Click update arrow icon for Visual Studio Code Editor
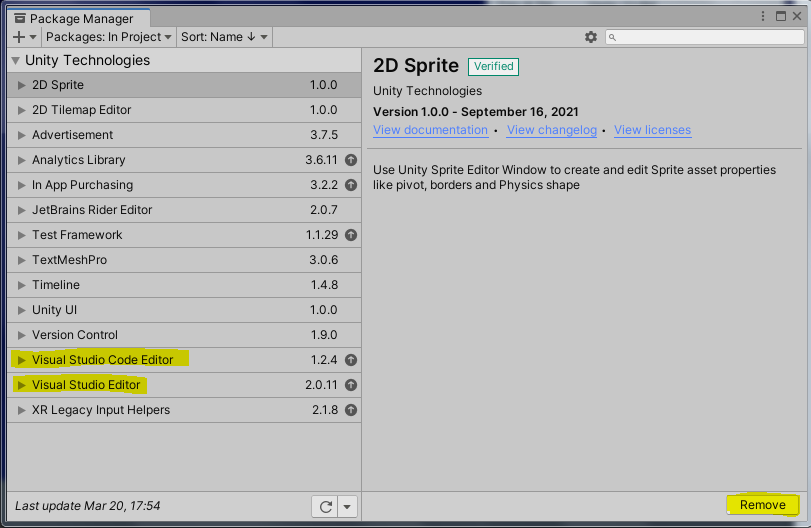 point(351,360)
